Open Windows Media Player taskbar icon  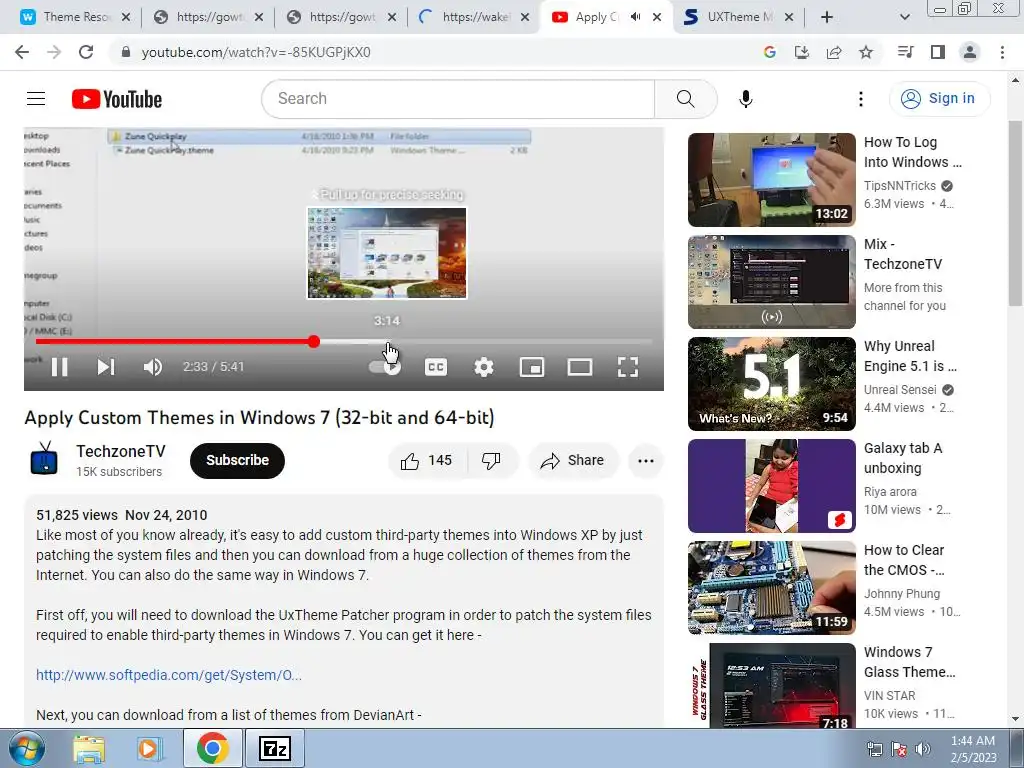150,749
